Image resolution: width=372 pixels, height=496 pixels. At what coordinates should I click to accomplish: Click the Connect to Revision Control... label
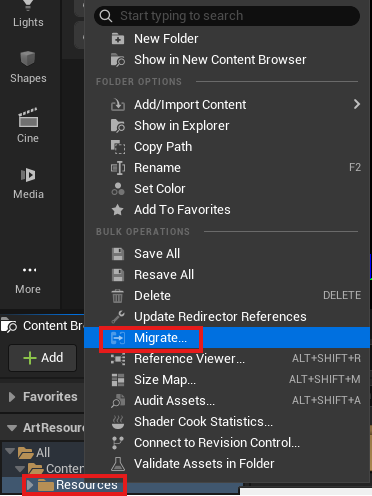pyautogui.click(x=217, y=443)
